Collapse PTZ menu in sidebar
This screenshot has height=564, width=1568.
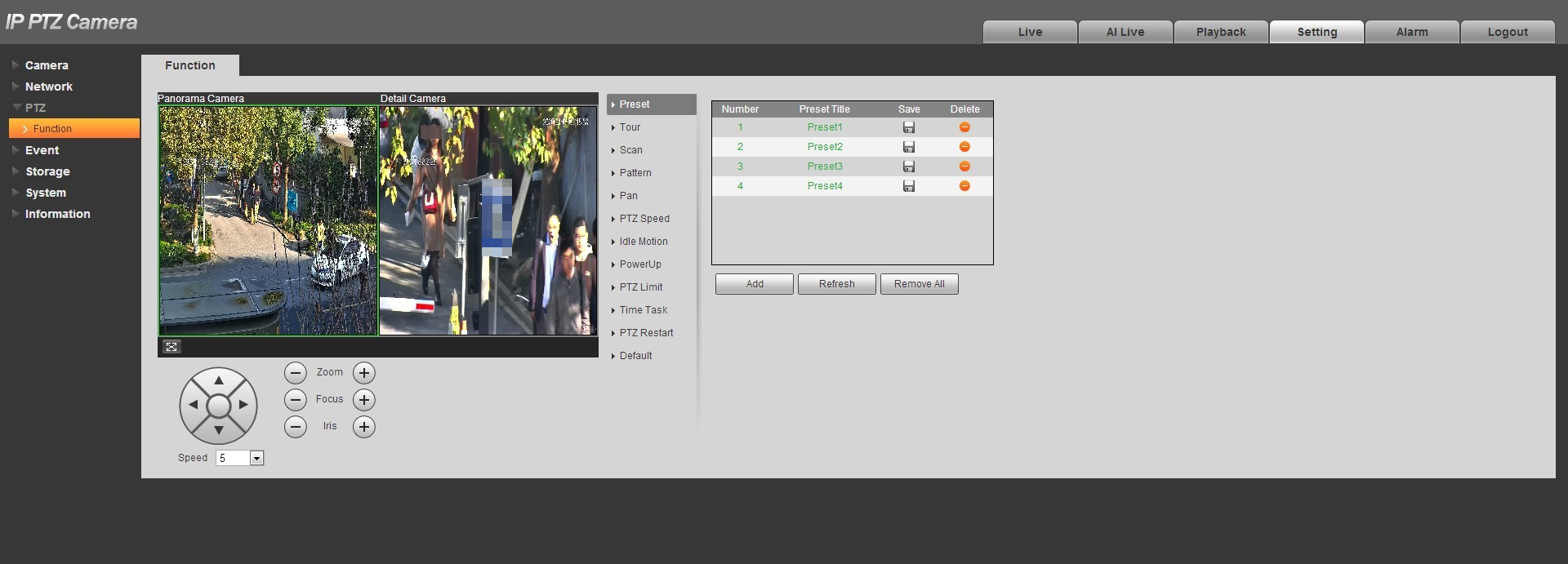pos(35,108)
